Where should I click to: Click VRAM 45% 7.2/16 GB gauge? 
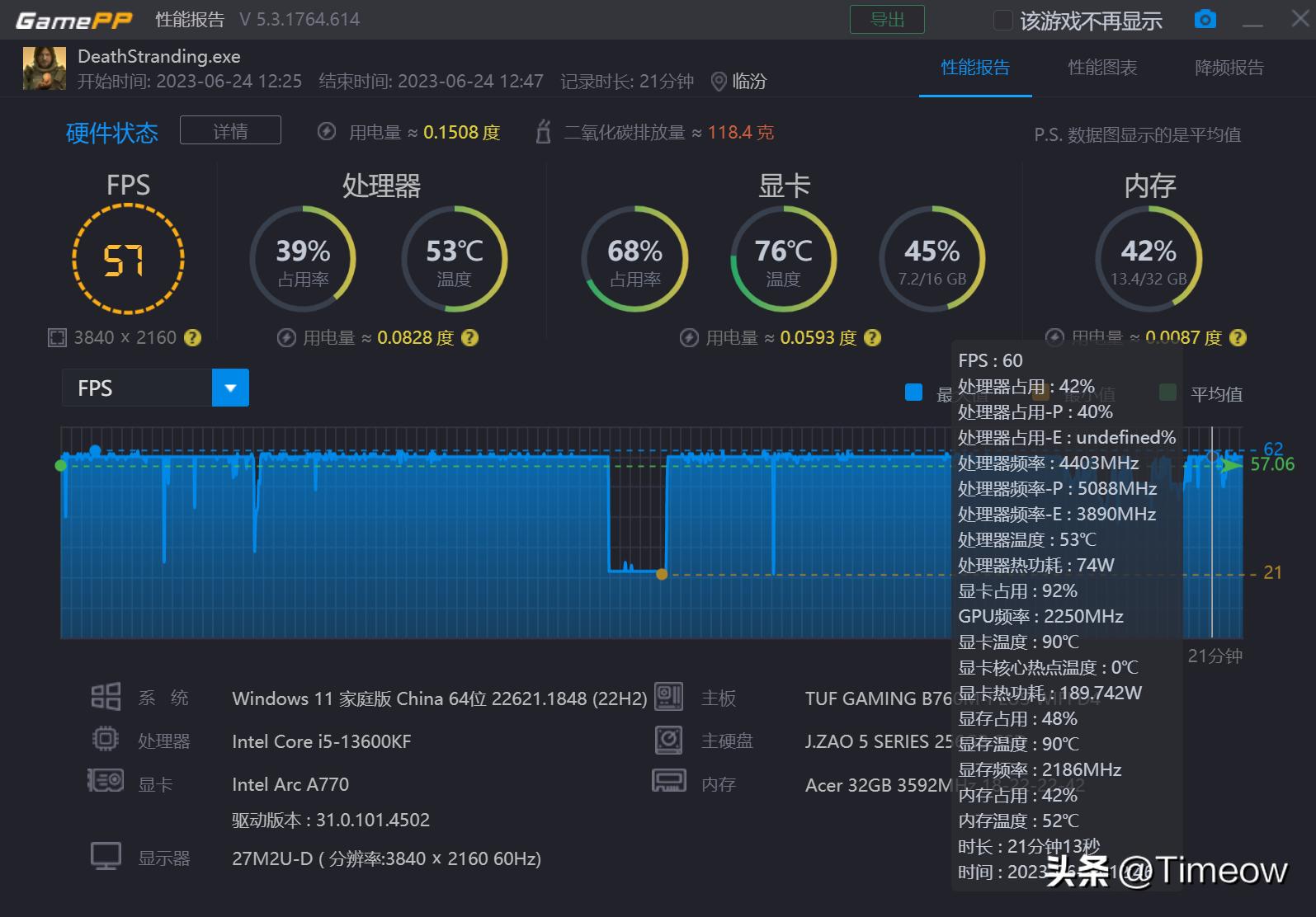coord(932,259)
